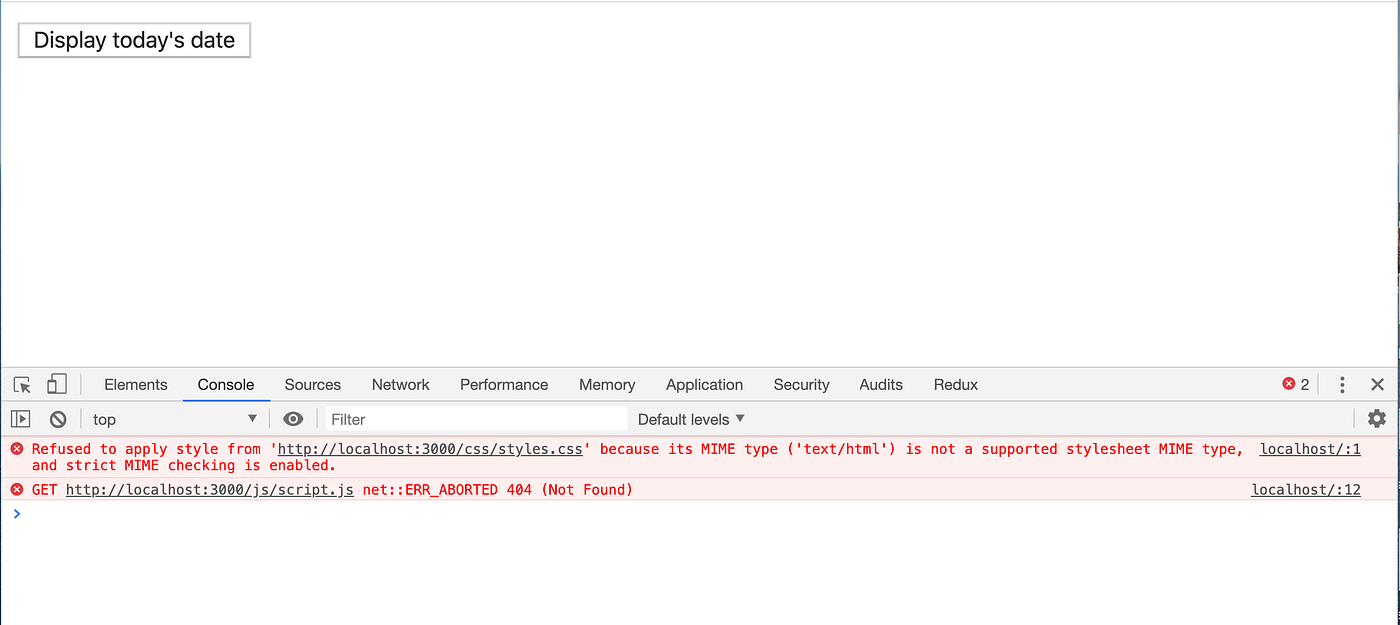Click 'net::ERR_ABORTED 404 (Not Found)' text
This screenshot has height=625, width=1400.
[498, 489]
